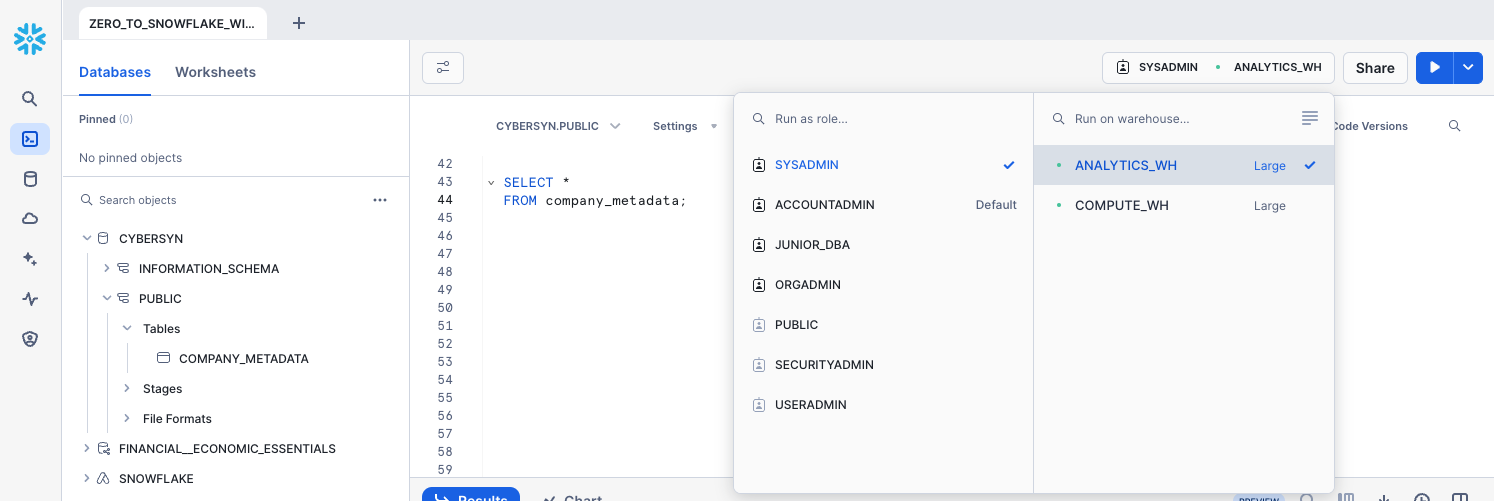This screenshot has width=1494, height=501.
Task: Expand the Stages folder
Action: [x=127, y=388]
